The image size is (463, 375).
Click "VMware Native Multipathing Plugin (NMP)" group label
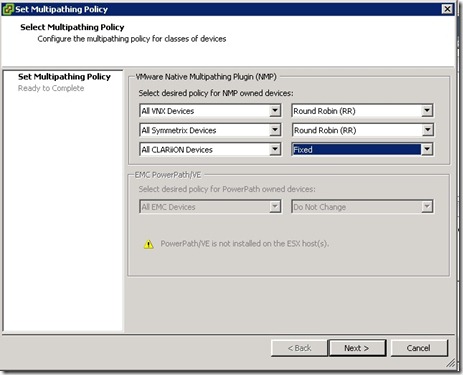point(206,77)
